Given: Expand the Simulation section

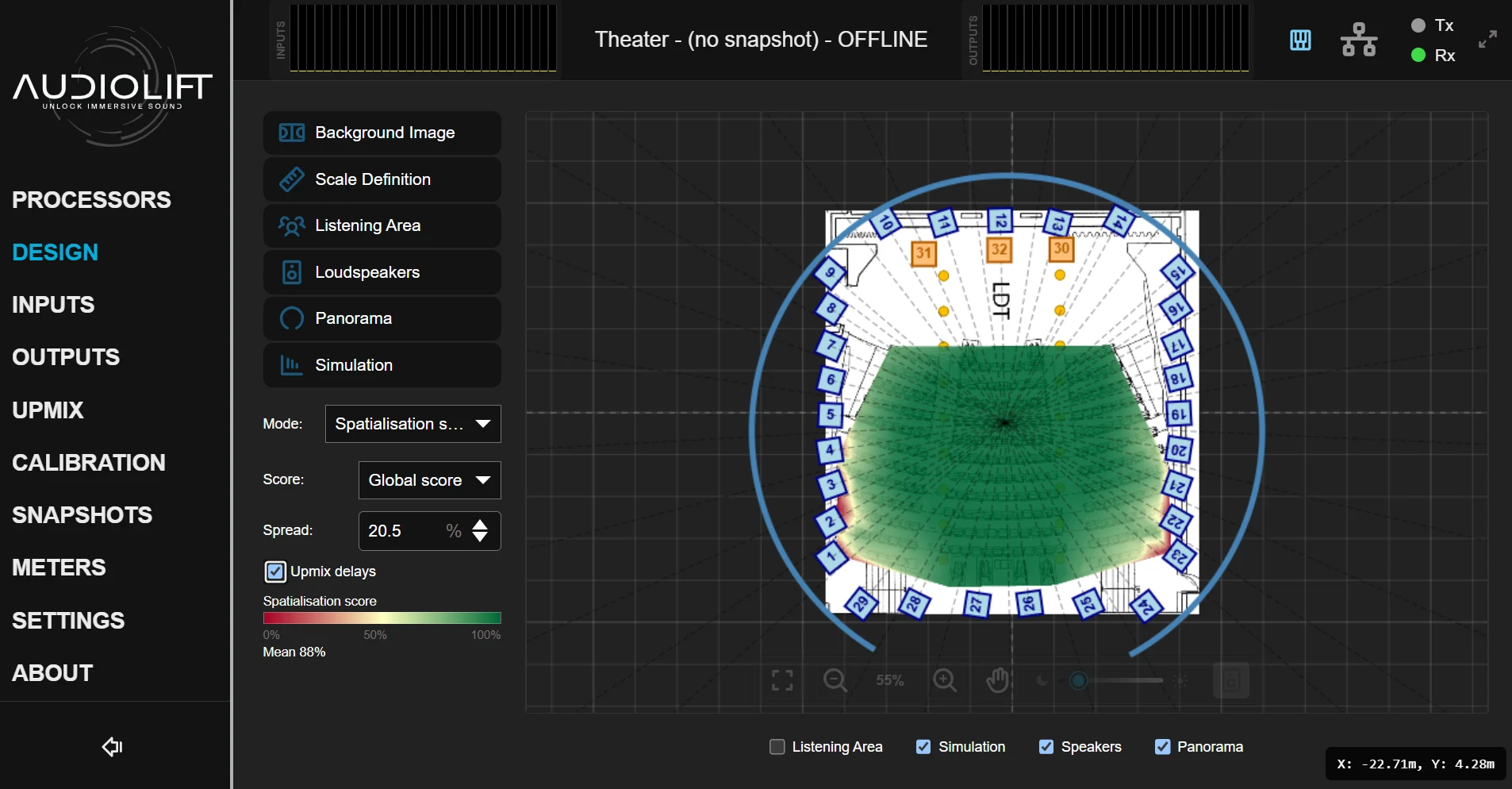Looking at the screenshot, I should pyautogui.click(x=382, y=365).
